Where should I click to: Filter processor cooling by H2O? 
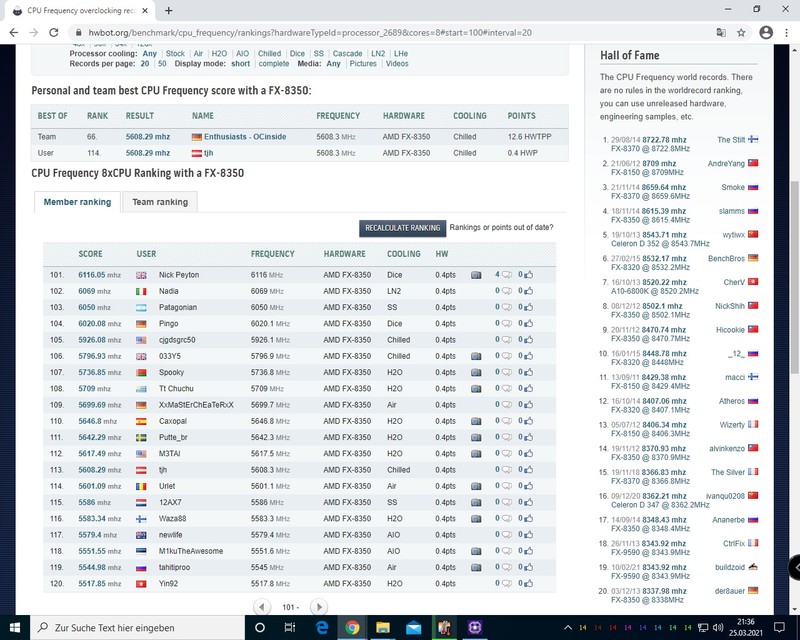pos(219,54)
